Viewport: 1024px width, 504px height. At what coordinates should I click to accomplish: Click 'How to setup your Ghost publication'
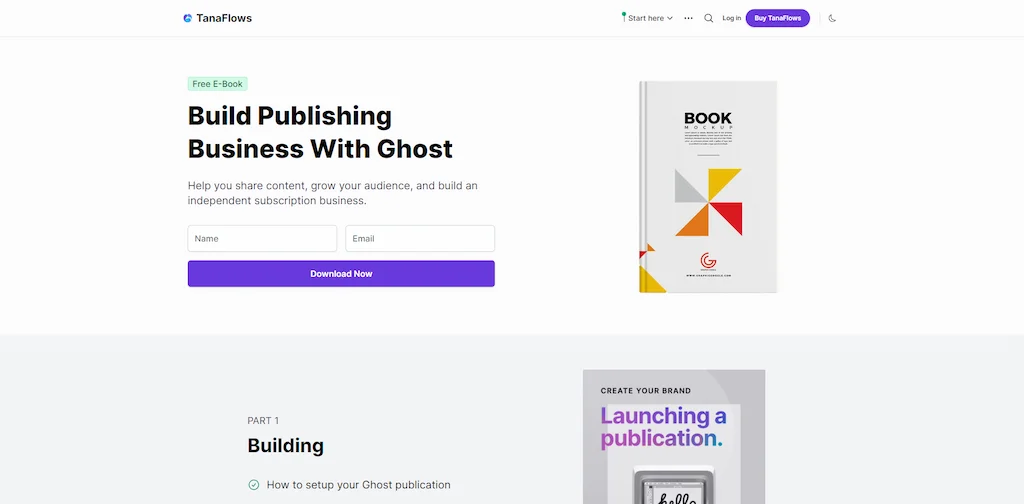tap(359, 485)
